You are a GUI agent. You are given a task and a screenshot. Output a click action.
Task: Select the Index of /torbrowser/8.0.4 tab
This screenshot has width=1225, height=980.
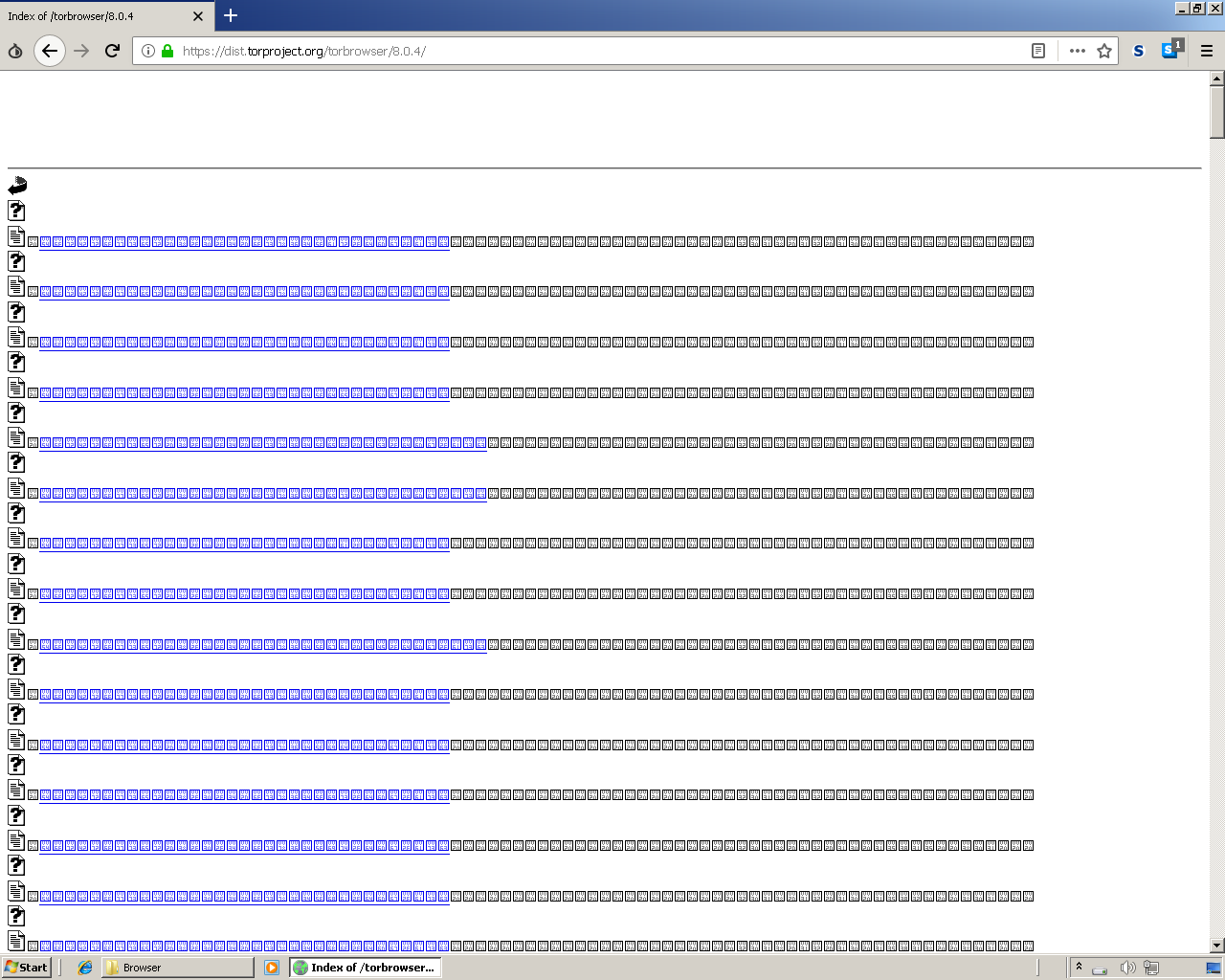click(x=105, y=16)
